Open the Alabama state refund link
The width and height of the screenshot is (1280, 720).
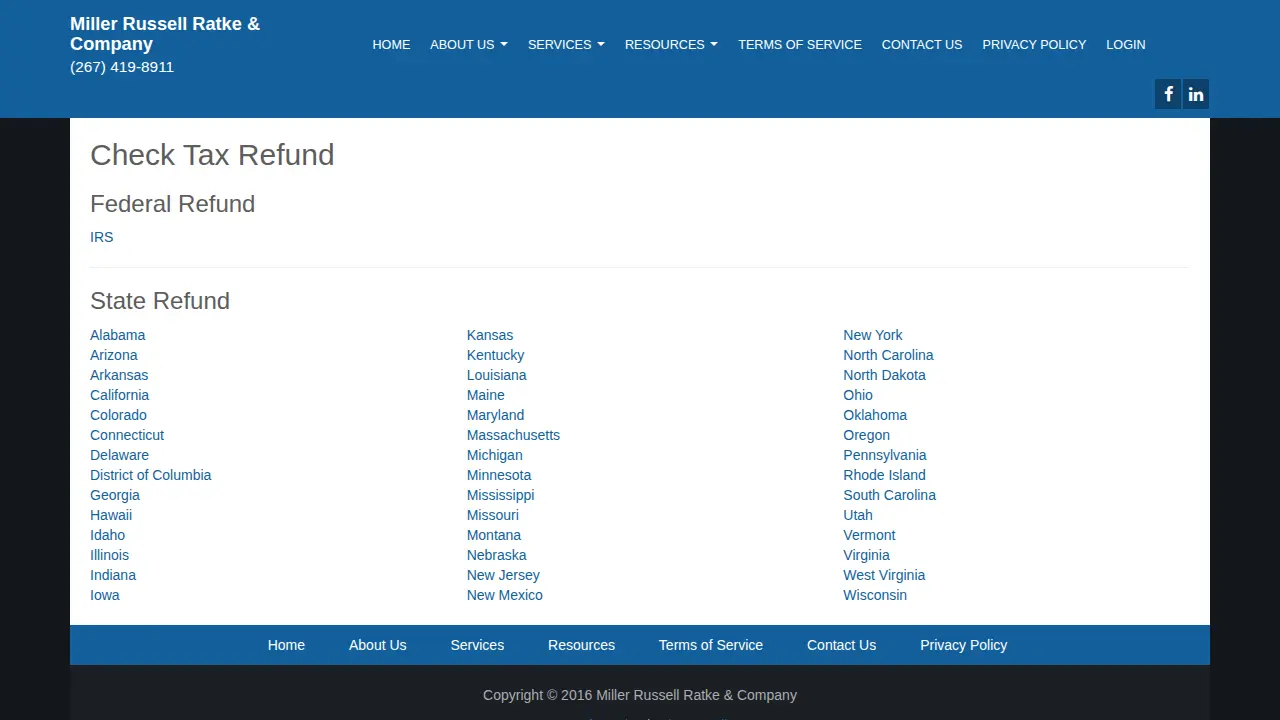(118, 335)
